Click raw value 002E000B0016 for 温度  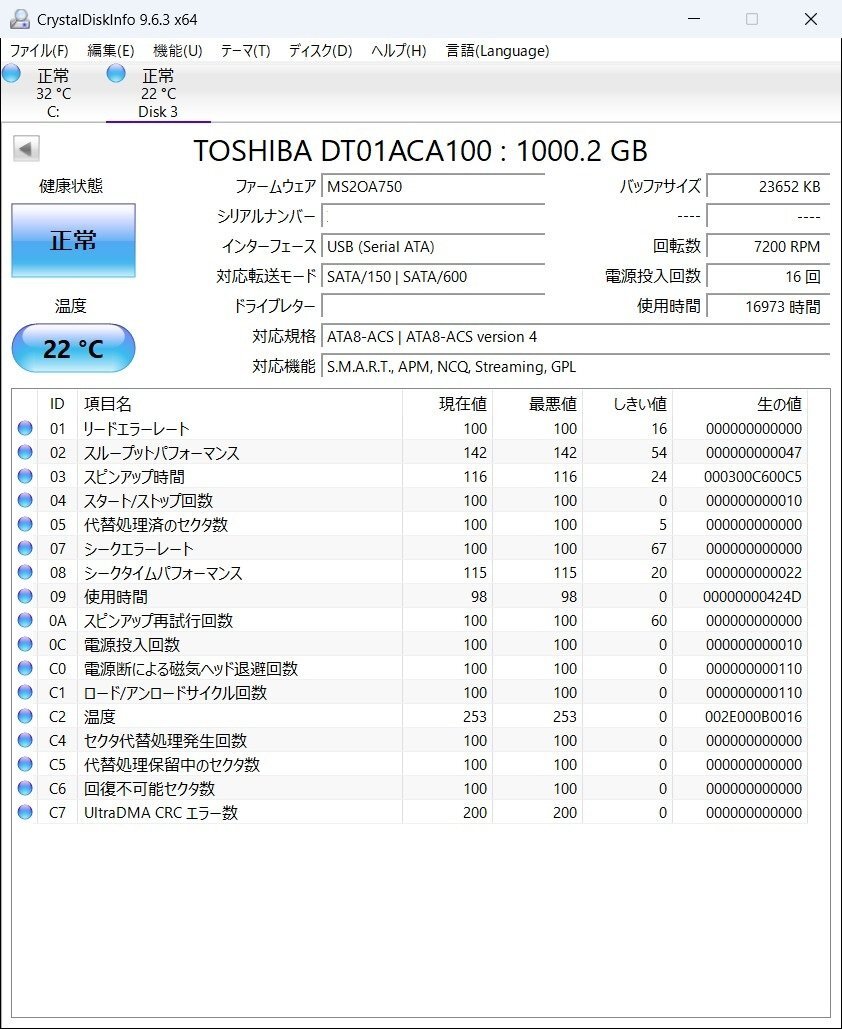[x=753, y=717]
